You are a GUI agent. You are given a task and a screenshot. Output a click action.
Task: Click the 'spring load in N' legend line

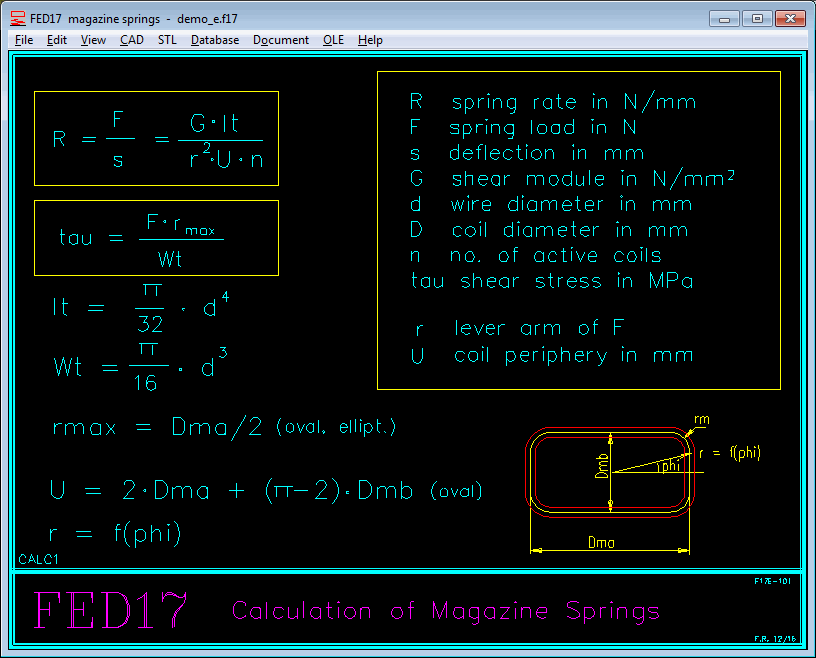[522, 128]
